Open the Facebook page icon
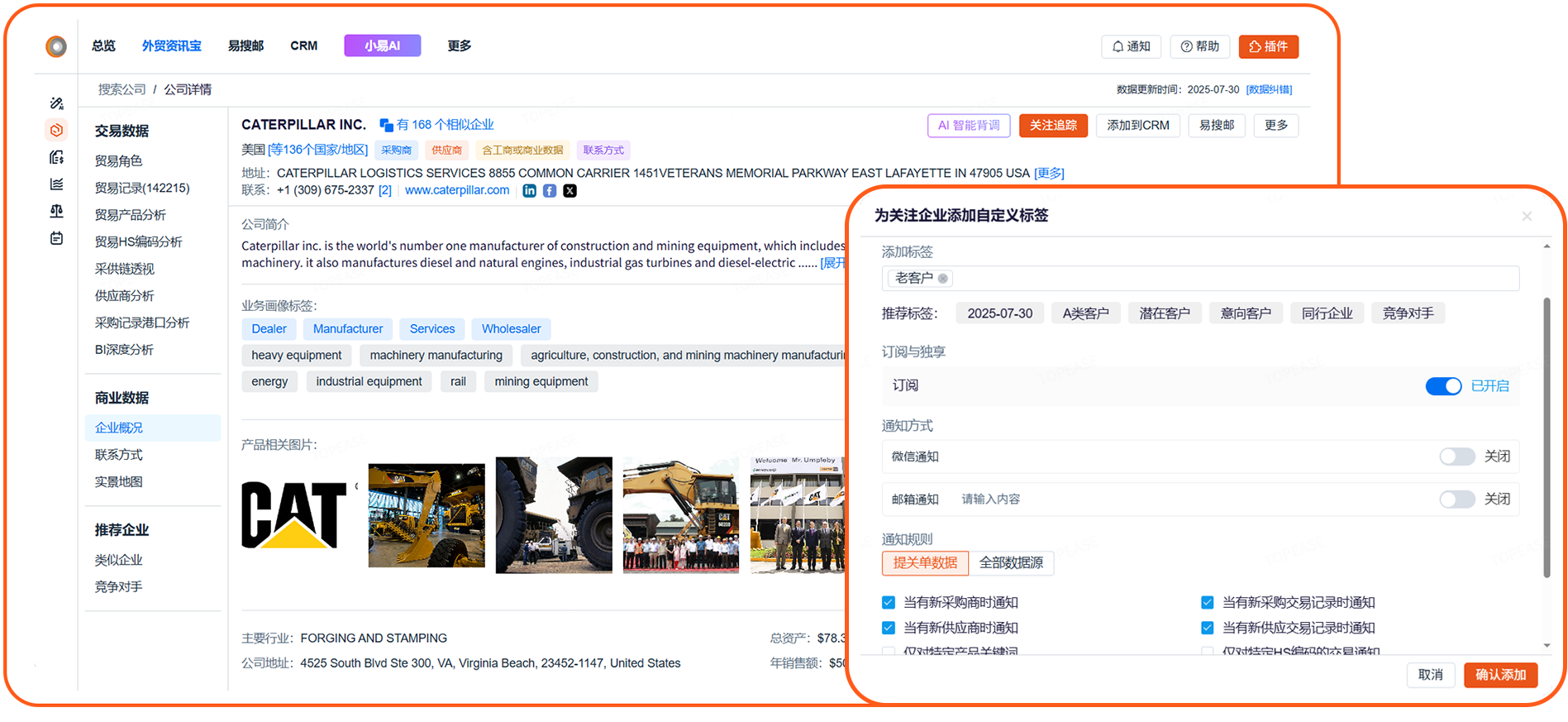 point(550,191)
